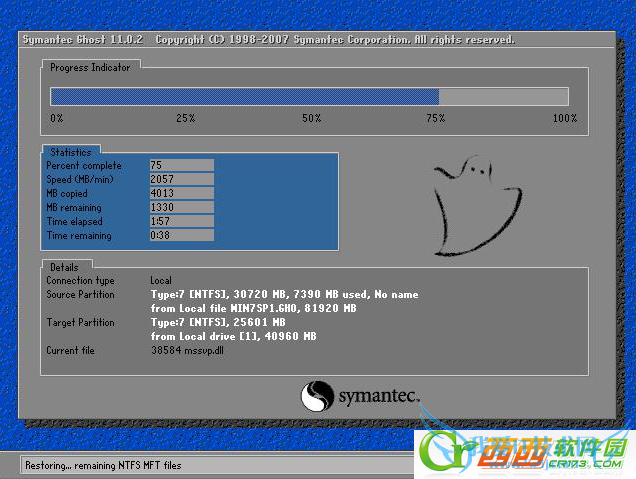Click source line 'Type:7 [NTFS], 30720 MB'

(284, 294)
